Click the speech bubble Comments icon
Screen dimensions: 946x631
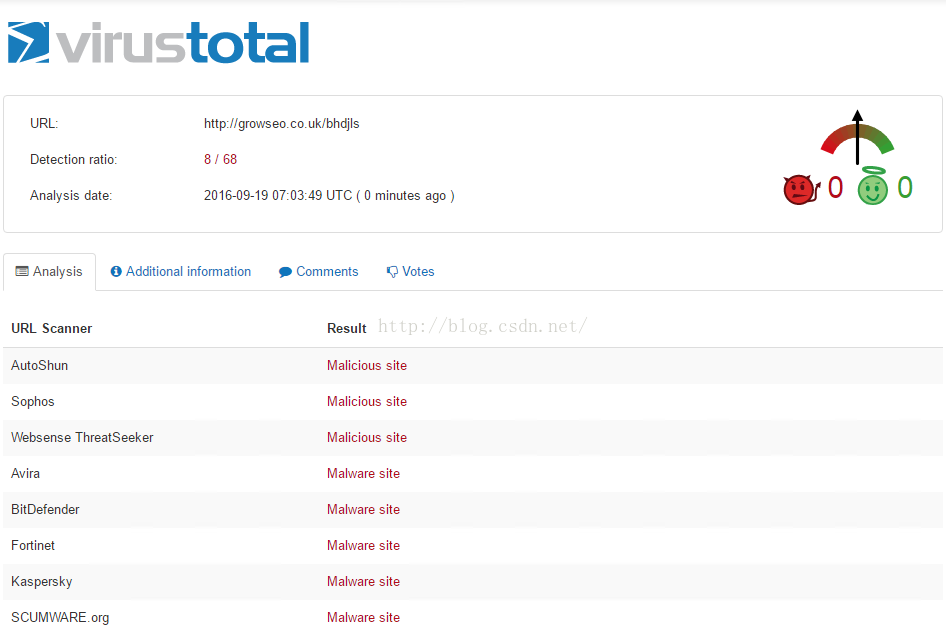point(285,272)
